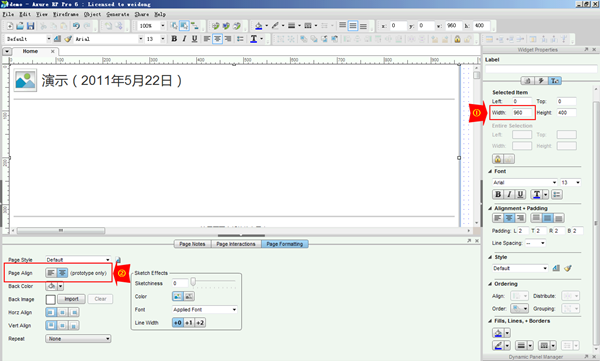Open the zoom 100% dropdown
Image resolution: width=600 pixels, height=361 pixels.
pyautogui.click(x=163, y=26)
